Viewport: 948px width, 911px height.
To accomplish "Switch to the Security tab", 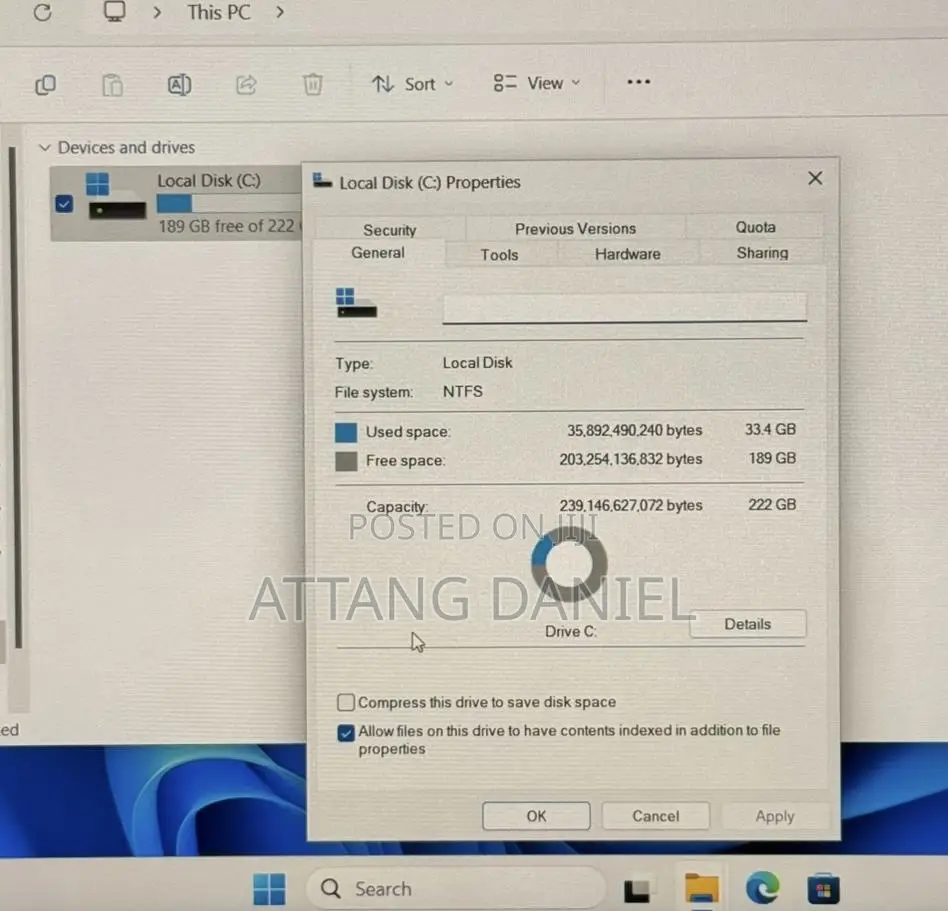I will point(390,230).
